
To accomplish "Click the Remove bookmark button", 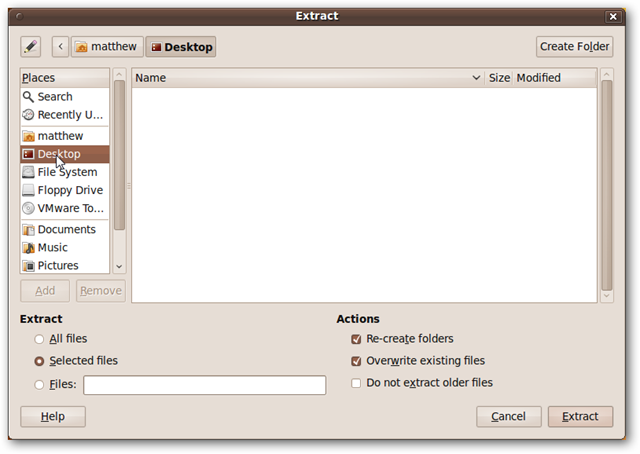I will coord(101,291).
